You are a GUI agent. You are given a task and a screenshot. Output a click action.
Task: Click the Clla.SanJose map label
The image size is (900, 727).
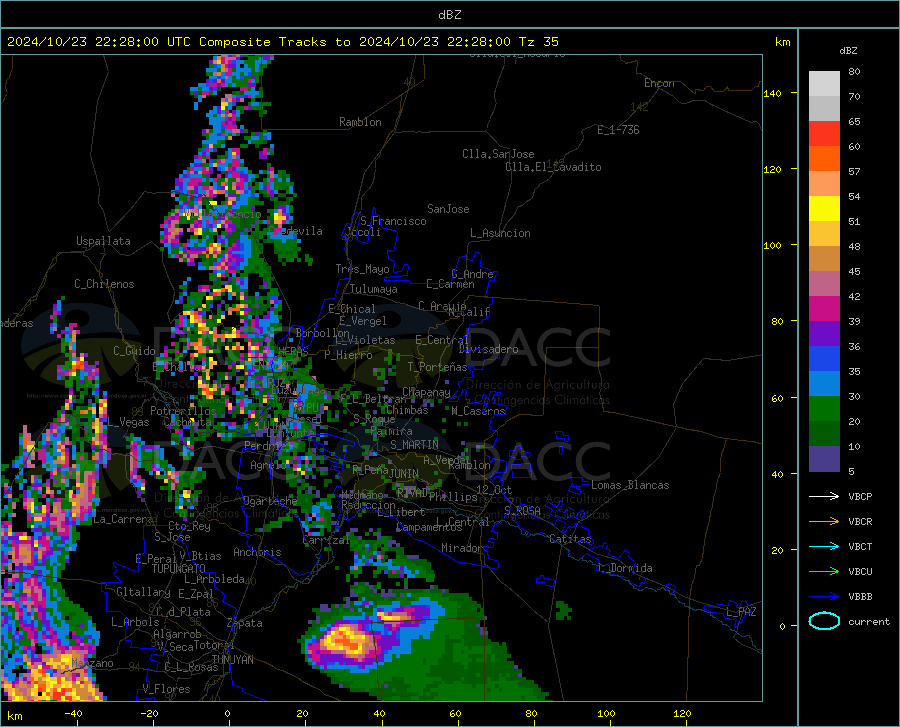498,154
